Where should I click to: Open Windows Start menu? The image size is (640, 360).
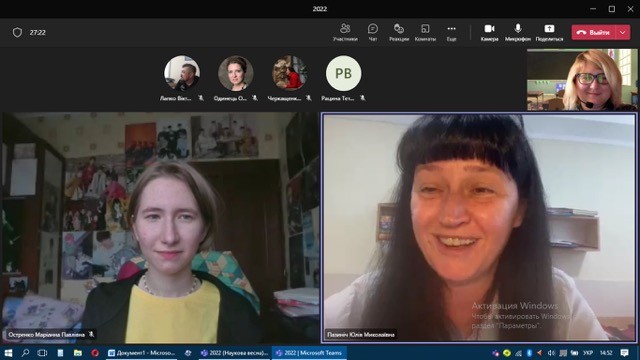tap(8, 353)
